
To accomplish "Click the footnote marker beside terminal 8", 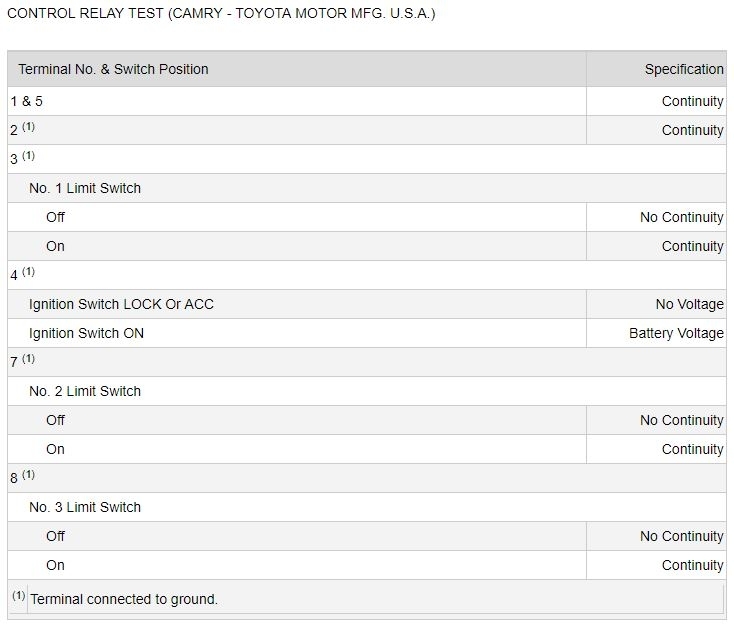I will [28, 475].
